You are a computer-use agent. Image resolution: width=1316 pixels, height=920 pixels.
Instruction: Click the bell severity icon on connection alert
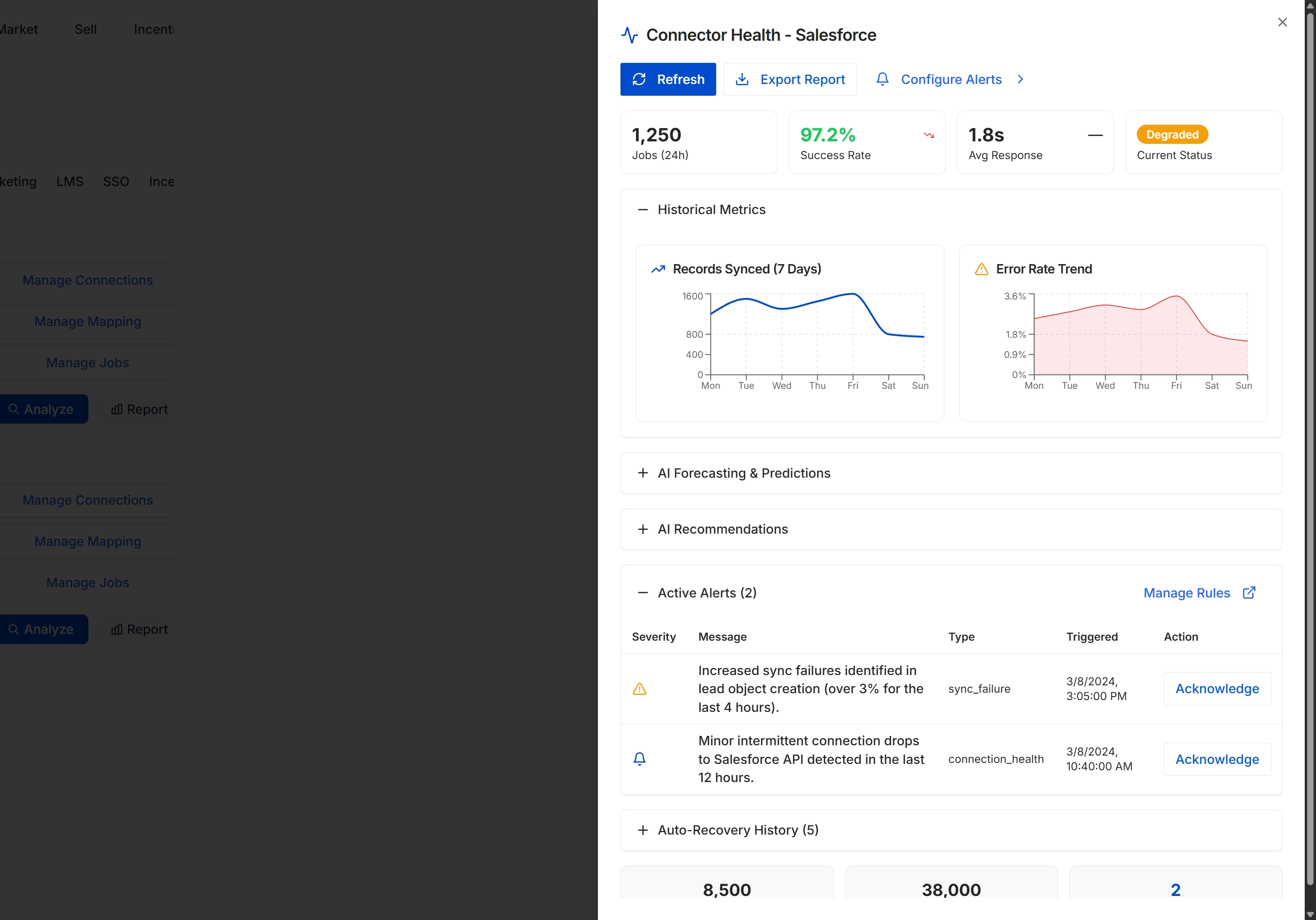point(639,759)
